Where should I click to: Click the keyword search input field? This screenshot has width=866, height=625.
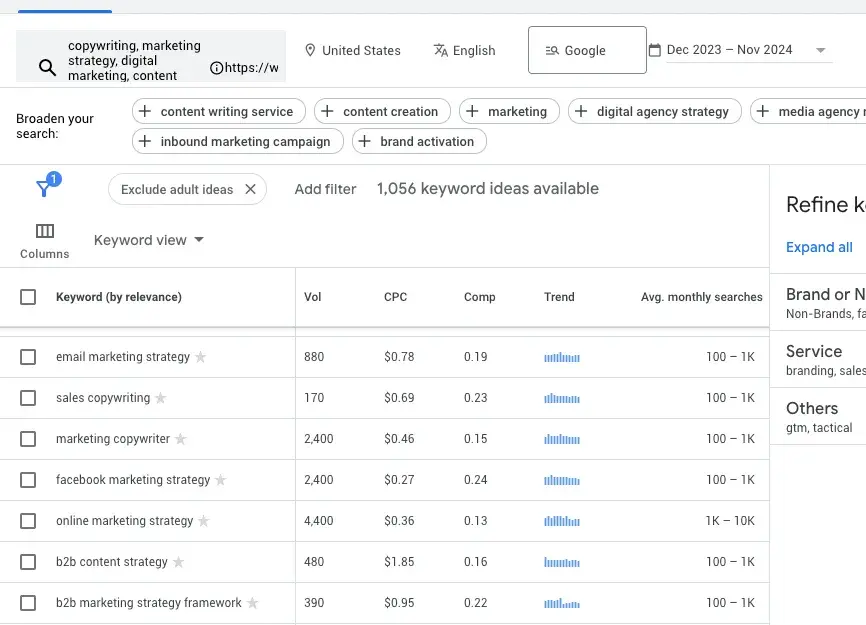(x=151, y=56)
